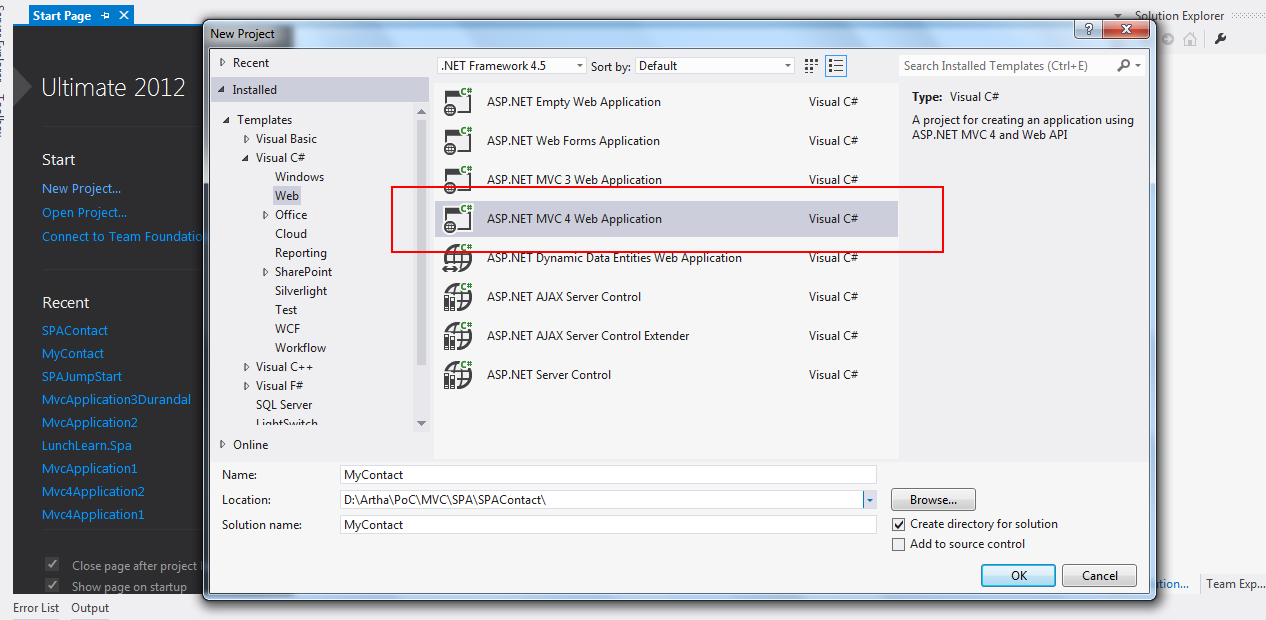Viewport: 1266px width, 620px height.
Task: Select the Web template category
Action: (287, 196)
